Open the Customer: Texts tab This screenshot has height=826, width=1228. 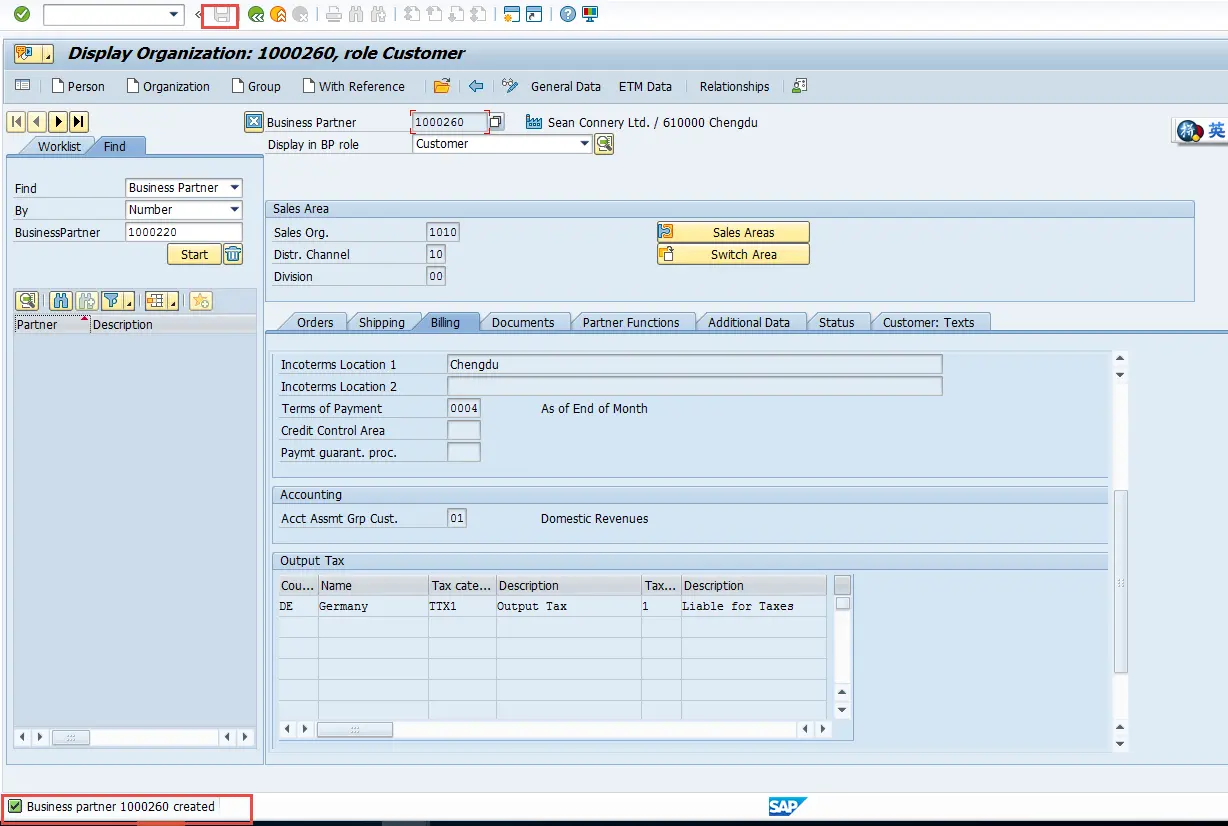(929, 322)
